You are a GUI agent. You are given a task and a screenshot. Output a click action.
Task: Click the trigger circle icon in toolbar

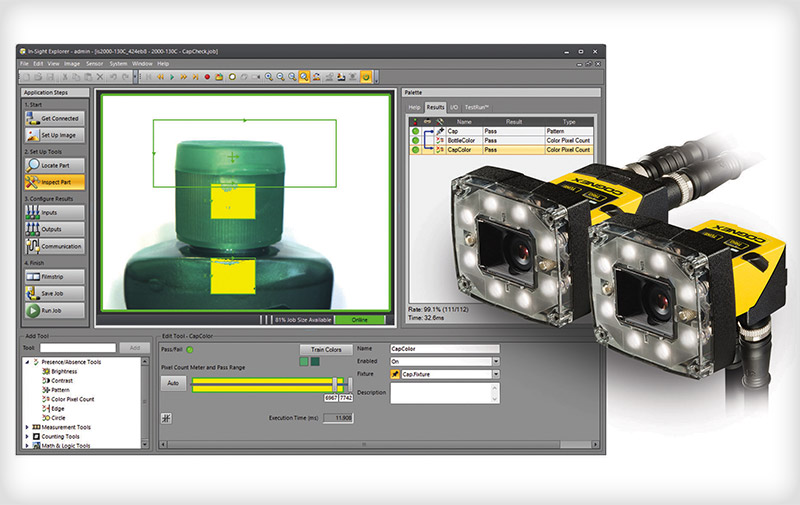click(x=232, y=77)
